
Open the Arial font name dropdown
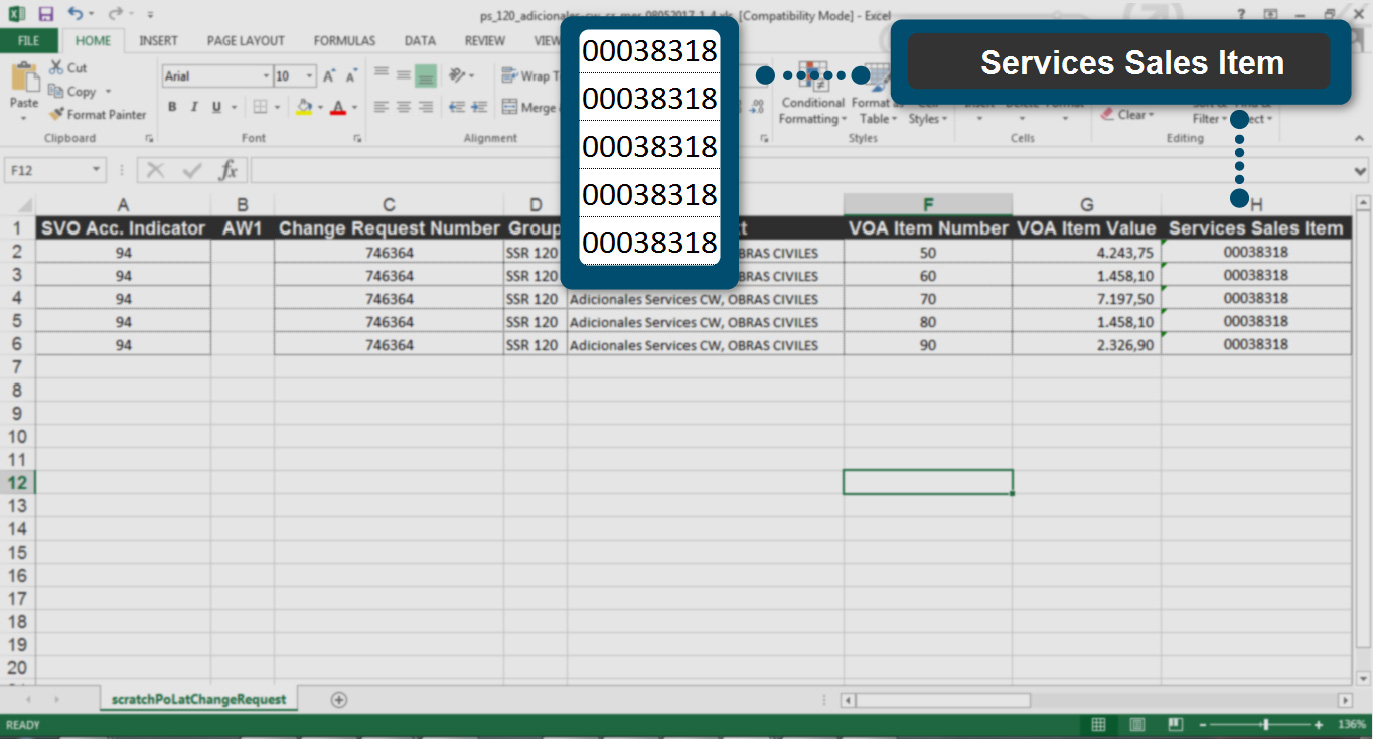266,76
